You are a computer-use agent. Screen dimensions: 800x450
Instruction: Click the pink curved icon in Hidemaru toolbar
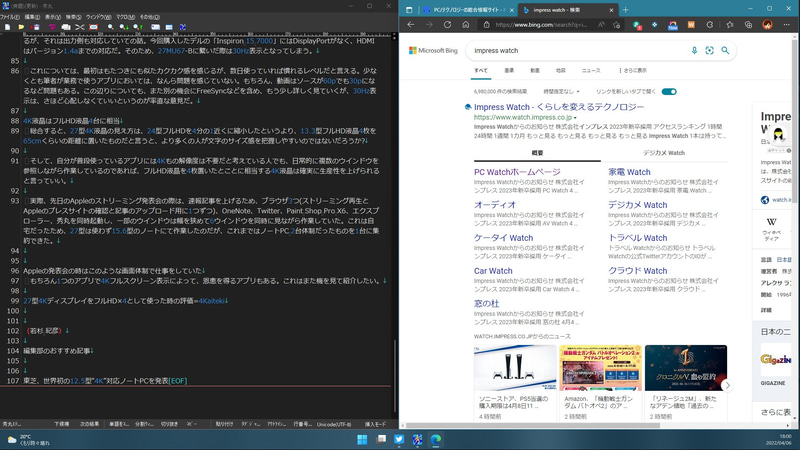pos(52,27)
